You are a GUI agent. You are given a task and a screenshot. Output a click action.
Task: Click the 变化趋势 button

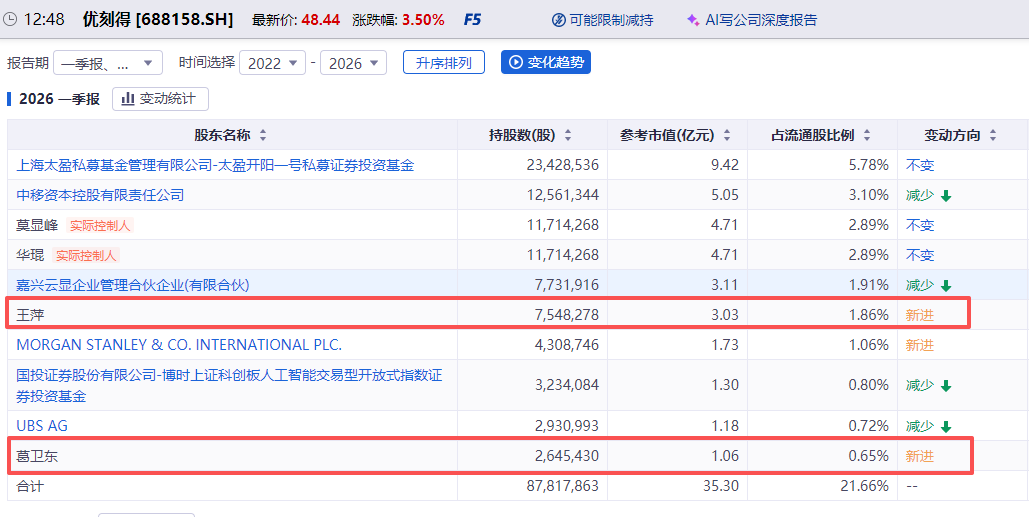[x=546, y=62]
